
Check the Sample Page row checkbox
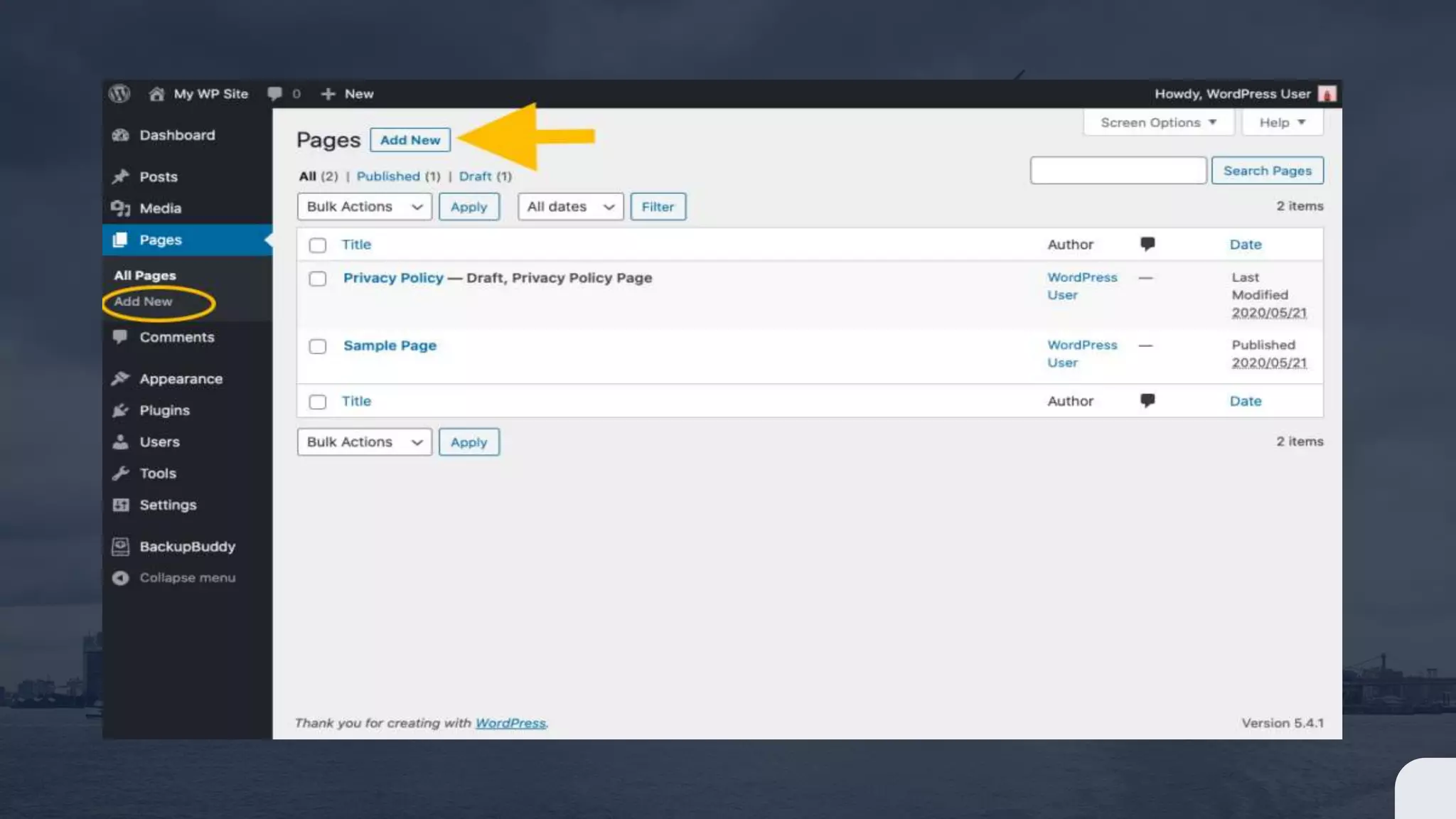317,346
